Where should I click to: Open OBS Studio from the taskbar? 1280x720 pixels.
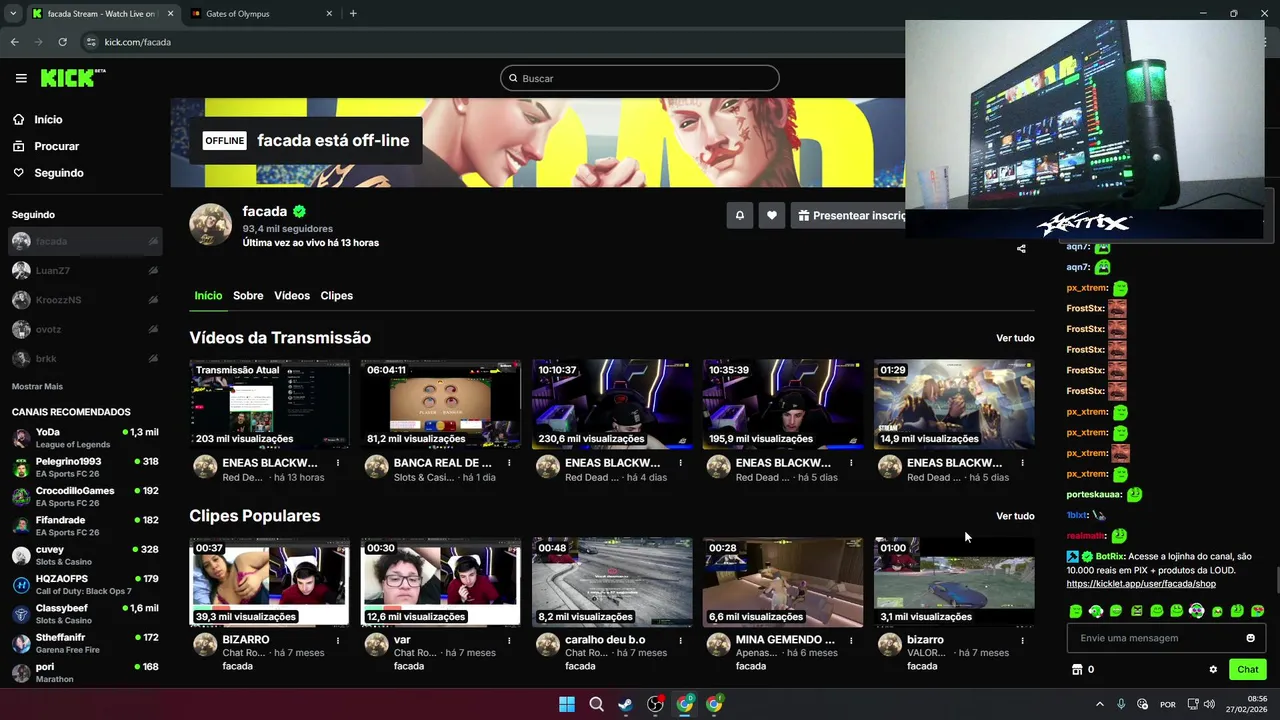point(655,704)
